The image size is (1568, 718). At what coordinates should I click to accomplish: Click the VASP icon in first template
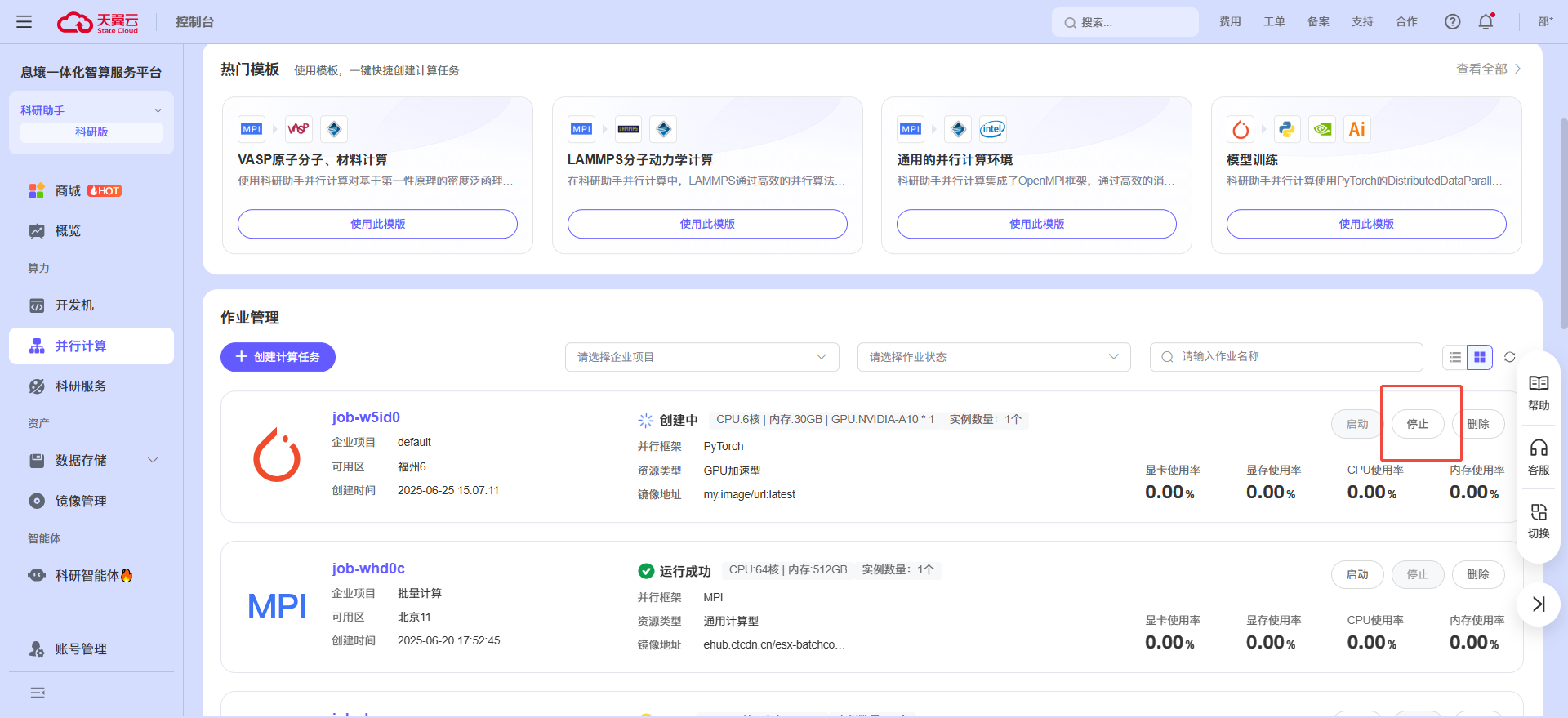tap(299, 129)
